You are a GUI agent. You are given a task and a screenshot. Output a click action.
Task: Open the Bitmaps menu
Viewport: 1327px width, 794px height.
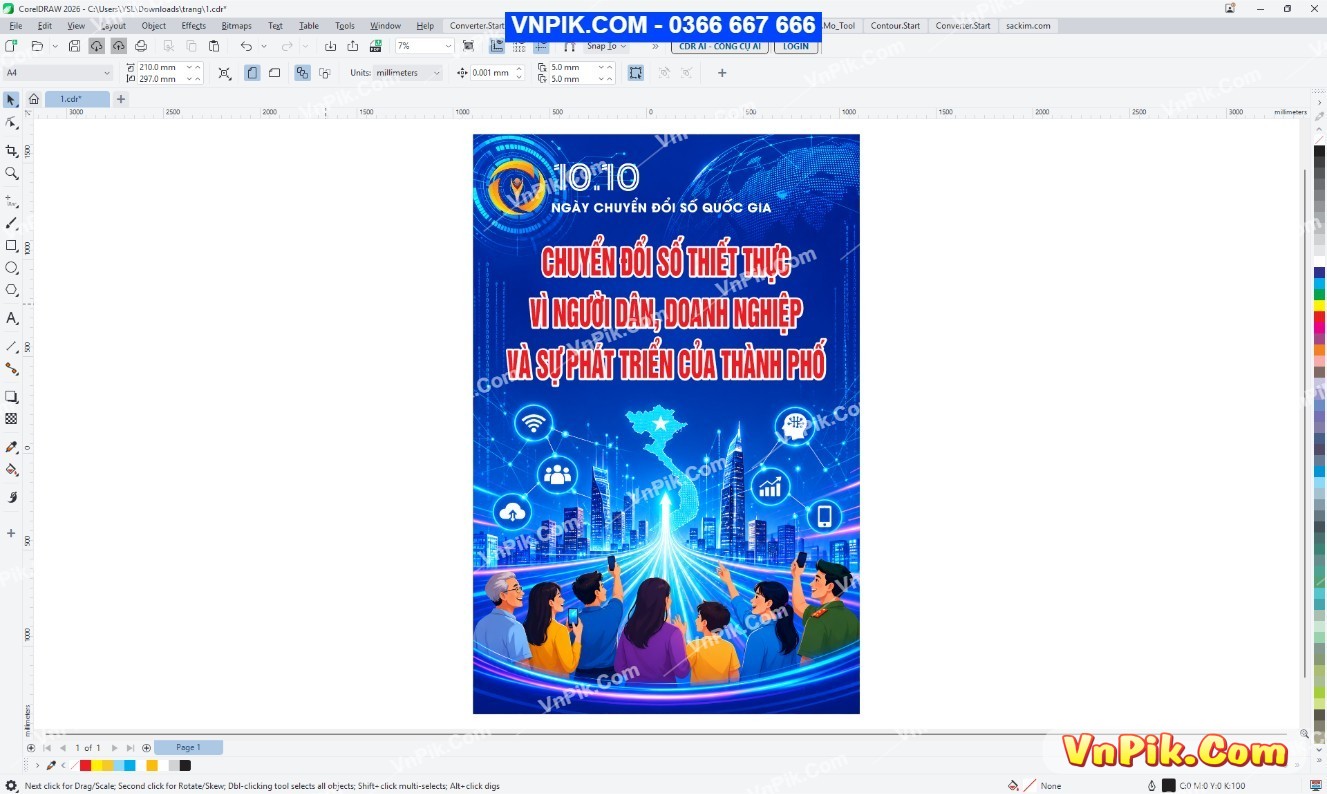237,26
